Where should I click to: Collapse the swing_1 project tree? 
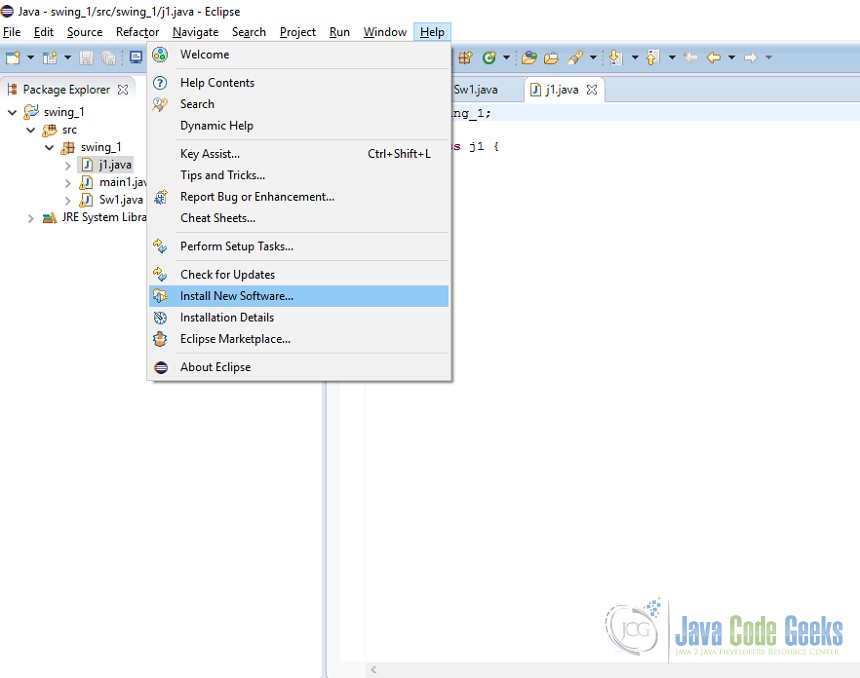tap(12, 111)
